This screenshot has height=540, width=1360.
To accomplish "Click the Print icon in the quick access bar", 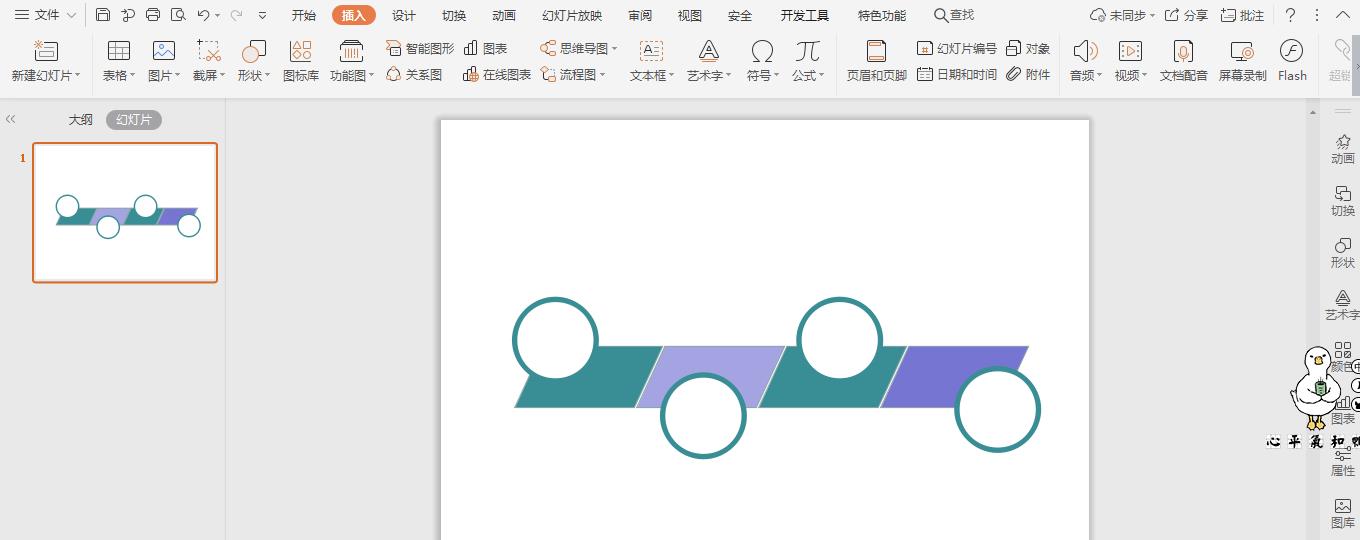I will pos(153,15).
